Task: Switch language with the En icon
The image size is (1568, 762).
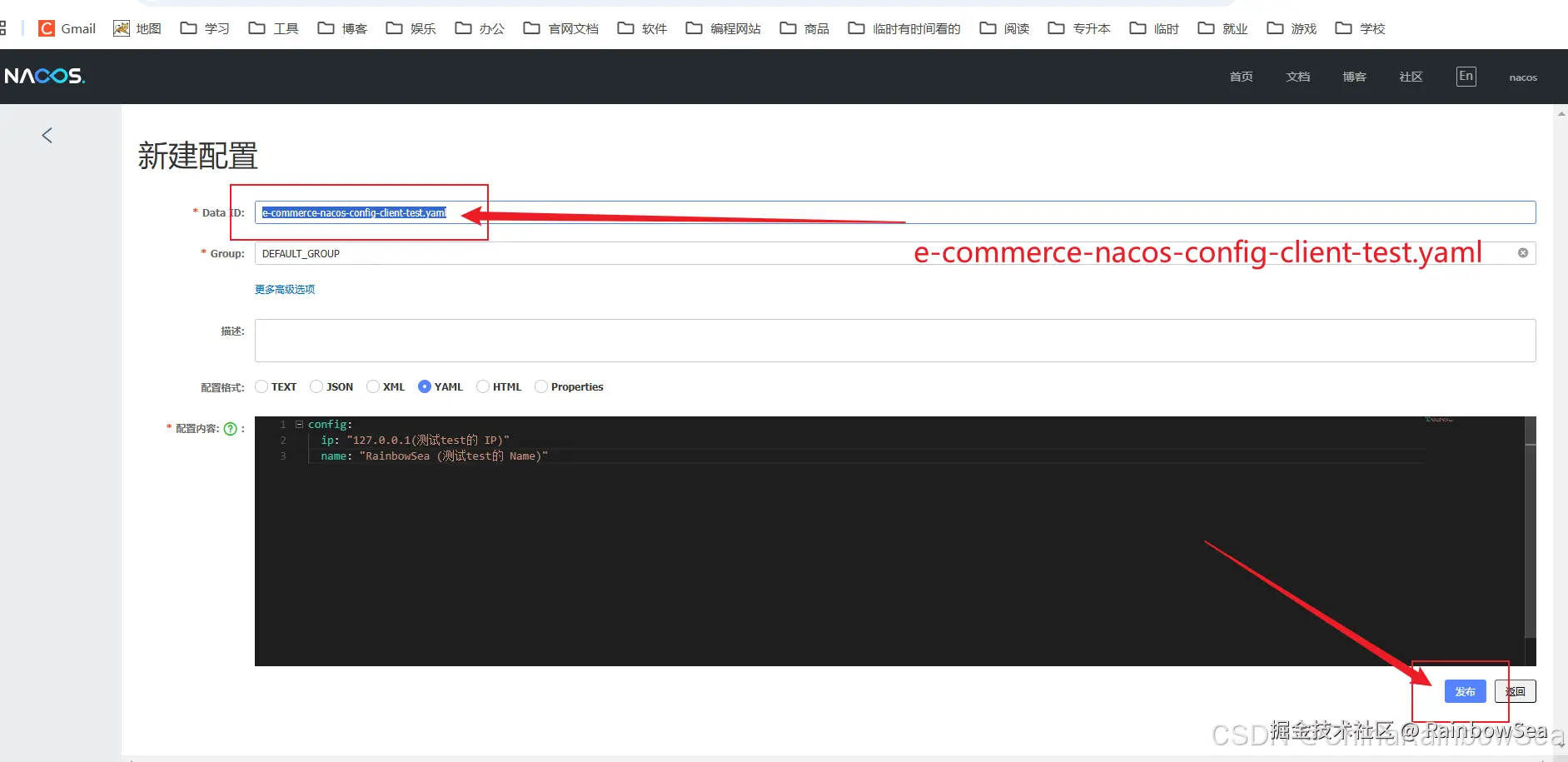Action: pyautogui.click(x=1466, y=77)
